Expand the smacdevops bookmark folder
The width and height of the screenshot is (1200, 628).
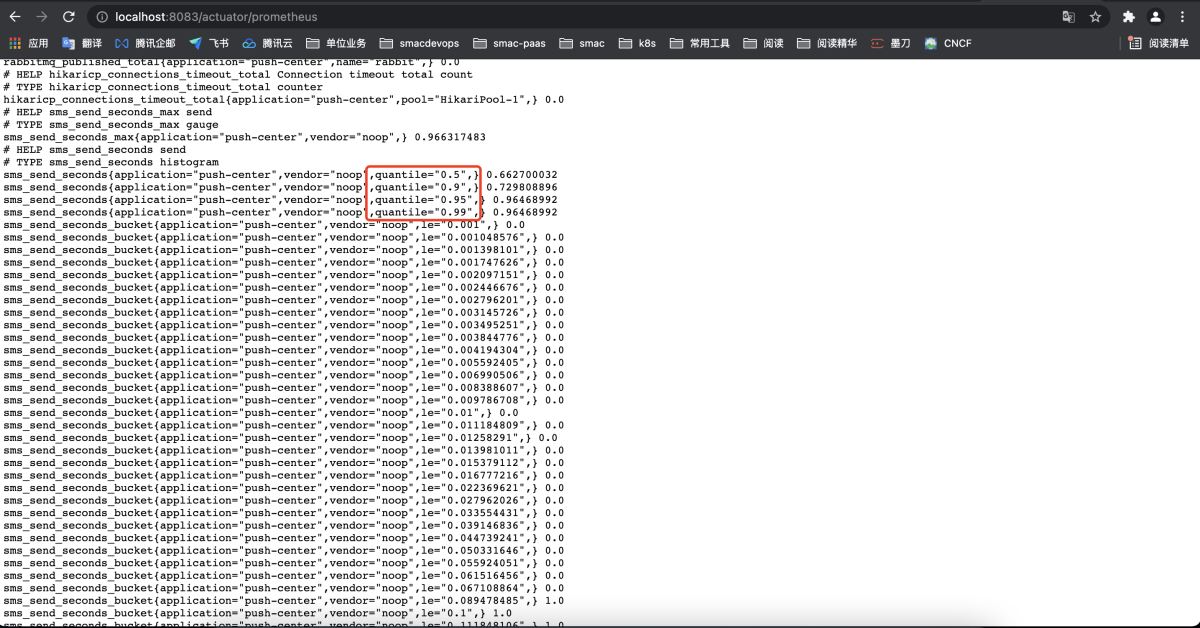pyautogui.click(x=419, y=43)
